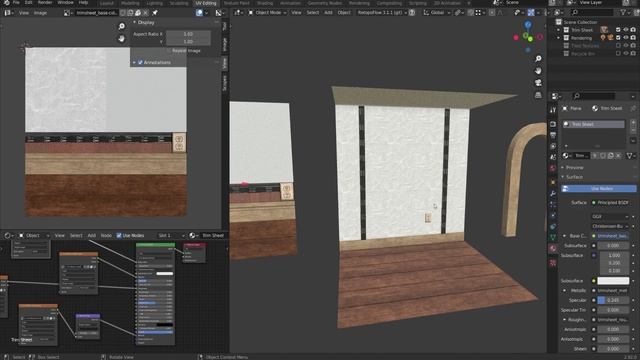This screenshot has height=360, width=640.
Task: Click the zoom magnifier icon in image editor
Action: (x=122, y=27)
